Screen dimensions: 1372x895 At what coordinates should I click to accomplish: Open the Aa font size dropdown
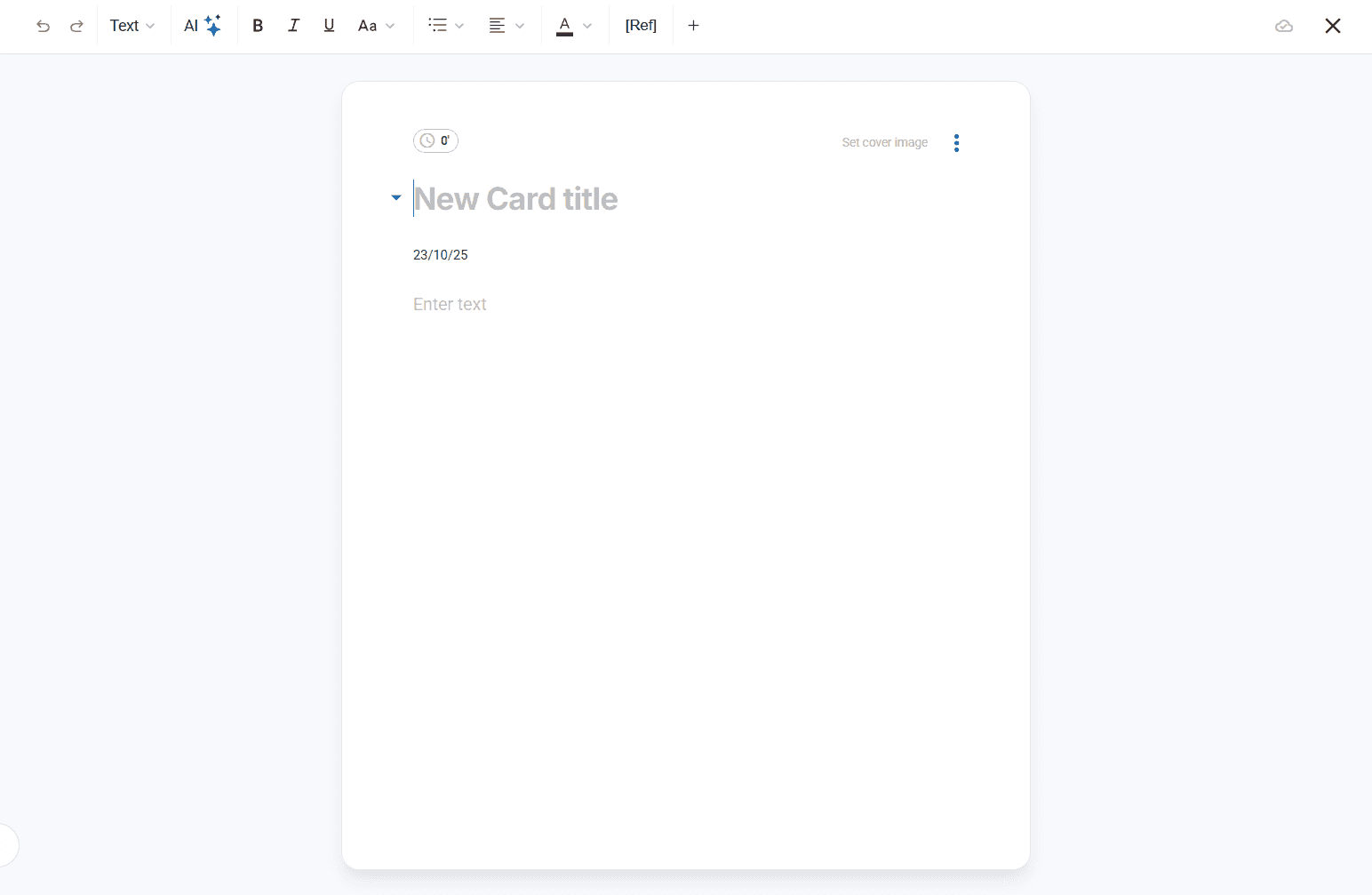pos(376,26)
